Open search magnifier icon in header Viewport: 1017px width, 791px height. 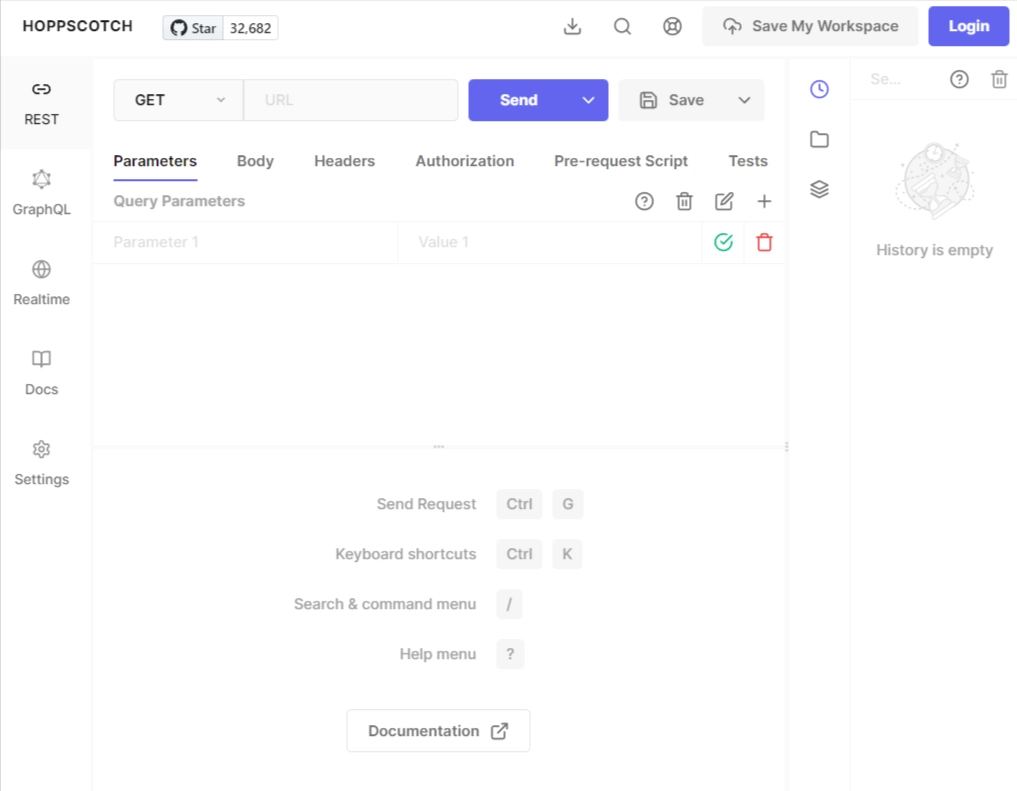pos(622,26)
